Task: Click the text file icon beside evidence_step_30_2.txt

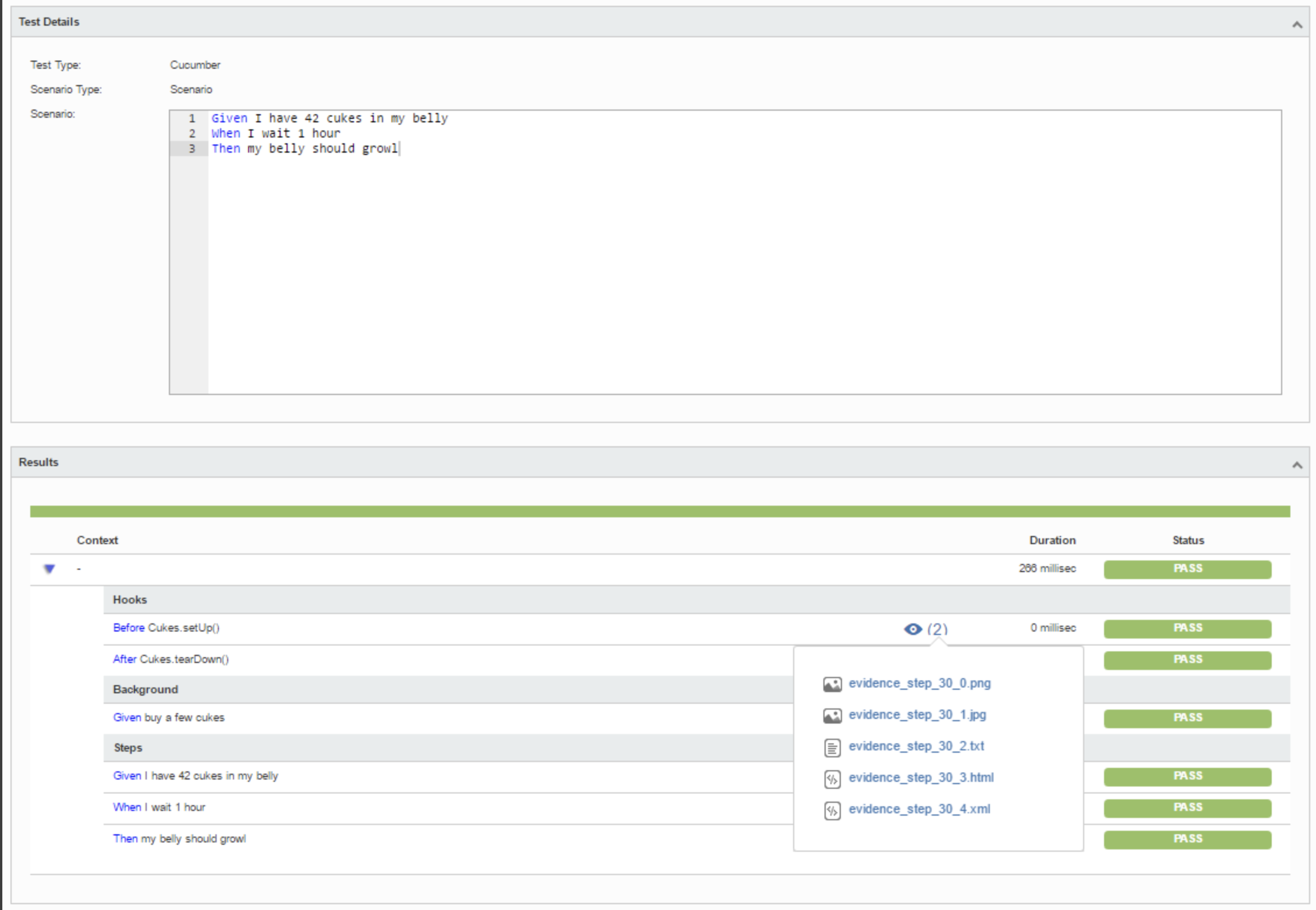Action: [x=832, y=747]
